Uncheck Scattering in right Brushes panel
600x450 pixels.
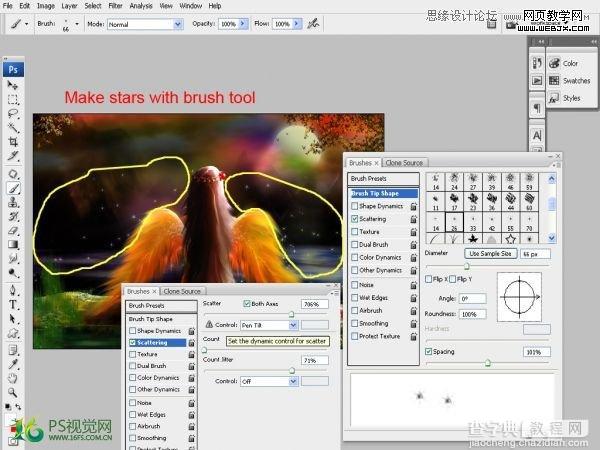coord(355,219)
